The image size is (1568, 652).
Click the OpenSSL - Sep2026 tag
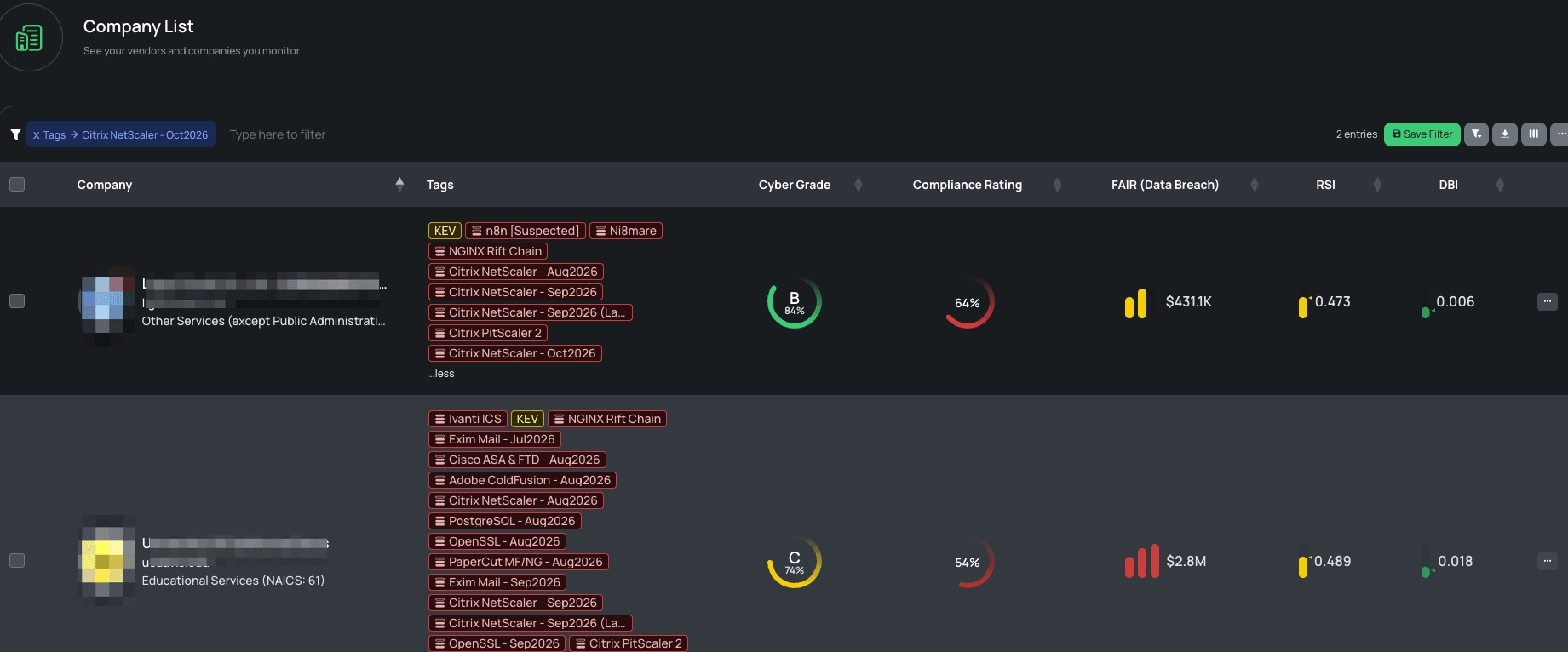click(x=497, y=643)
